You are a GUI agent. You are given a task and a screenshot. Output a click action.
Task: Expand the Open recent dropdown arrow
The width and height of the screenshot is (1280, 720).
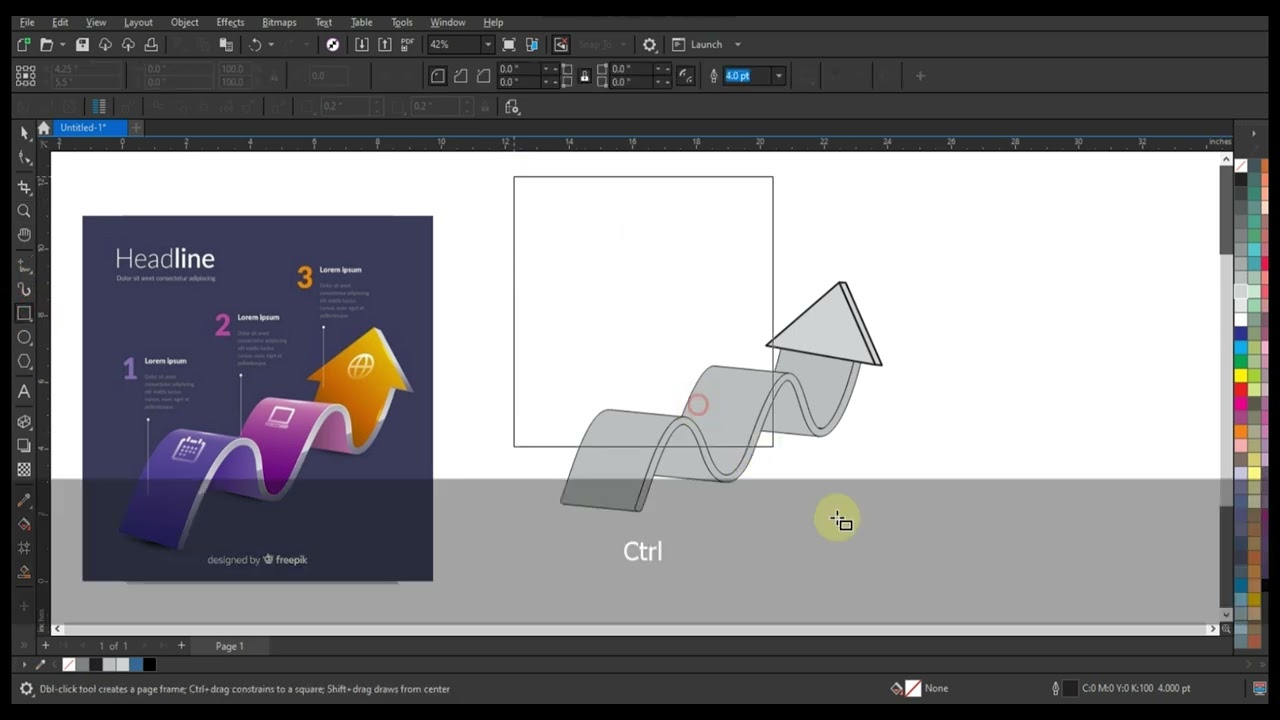62,44
